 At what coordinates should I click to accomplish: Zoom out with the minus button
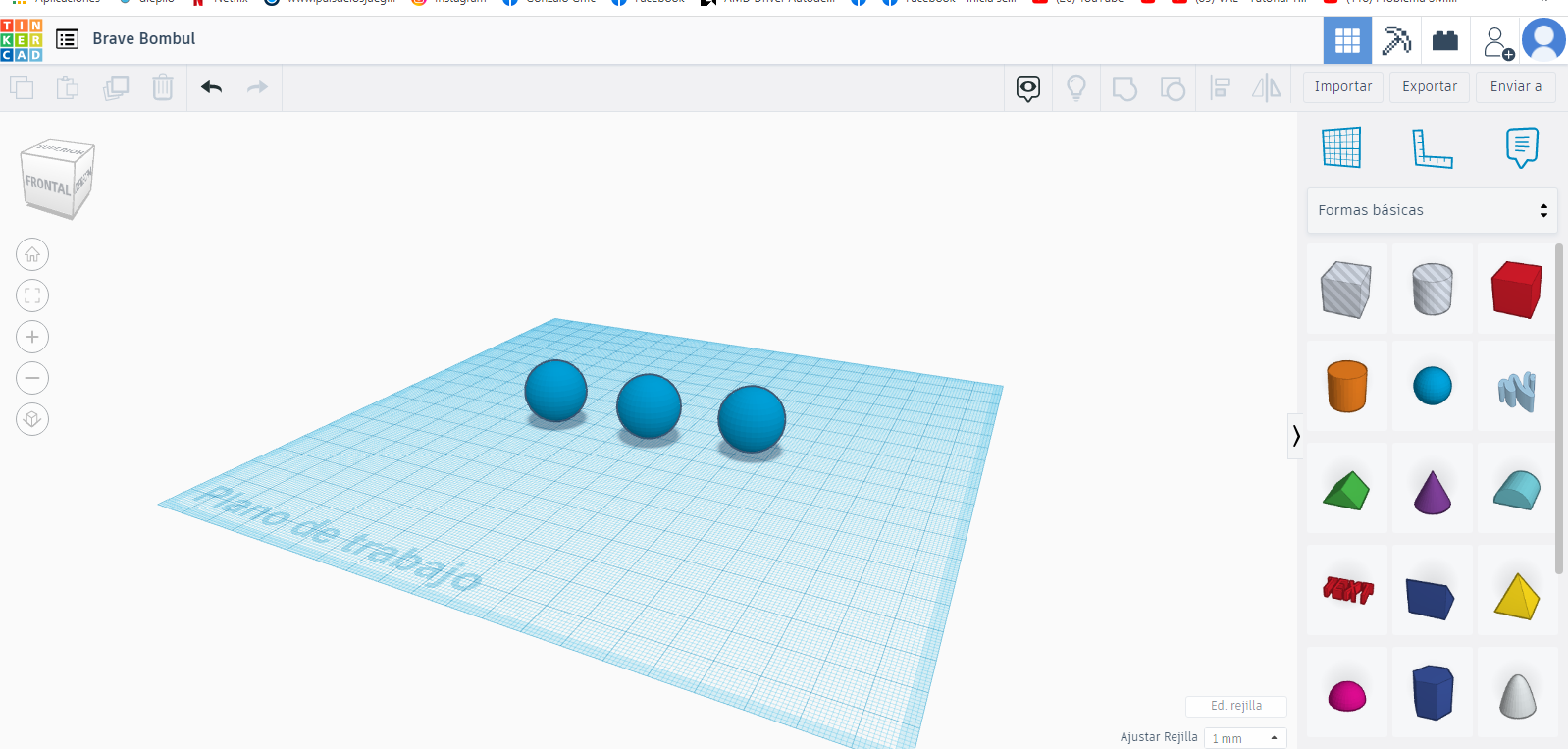[x=32, y=378]
